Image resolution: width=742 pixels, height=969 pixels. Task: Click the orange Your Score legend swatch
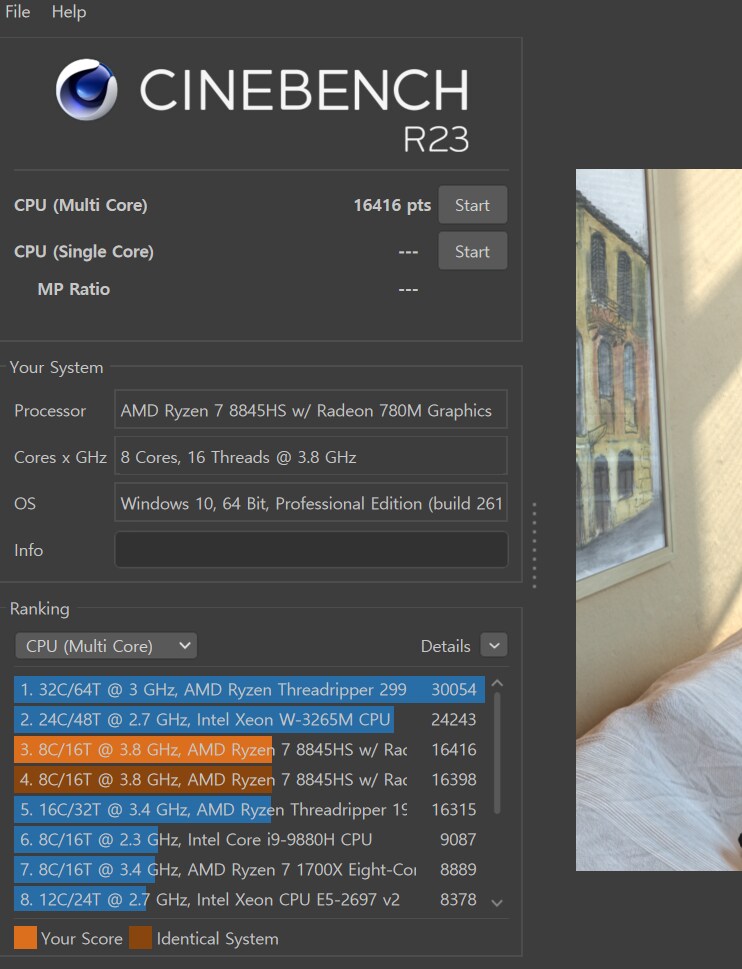click(25, 937)
